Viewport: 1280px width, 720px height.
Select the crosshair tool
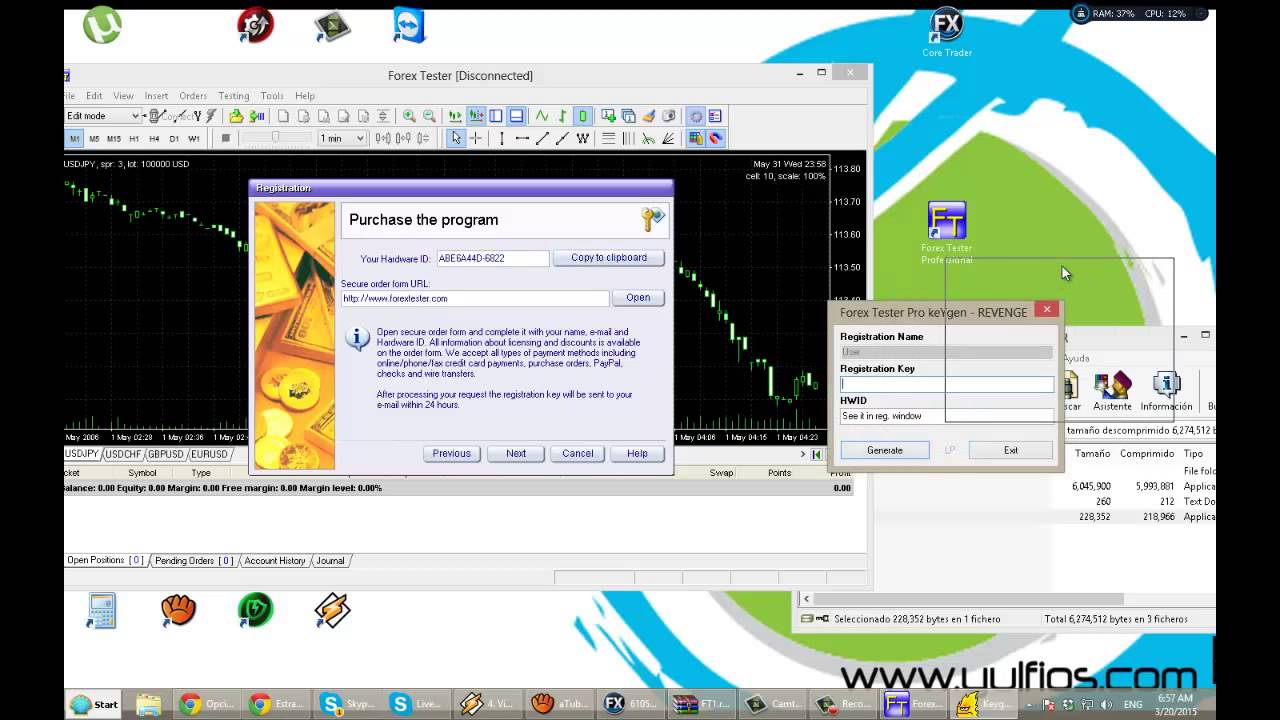click(x=476, y=138)
